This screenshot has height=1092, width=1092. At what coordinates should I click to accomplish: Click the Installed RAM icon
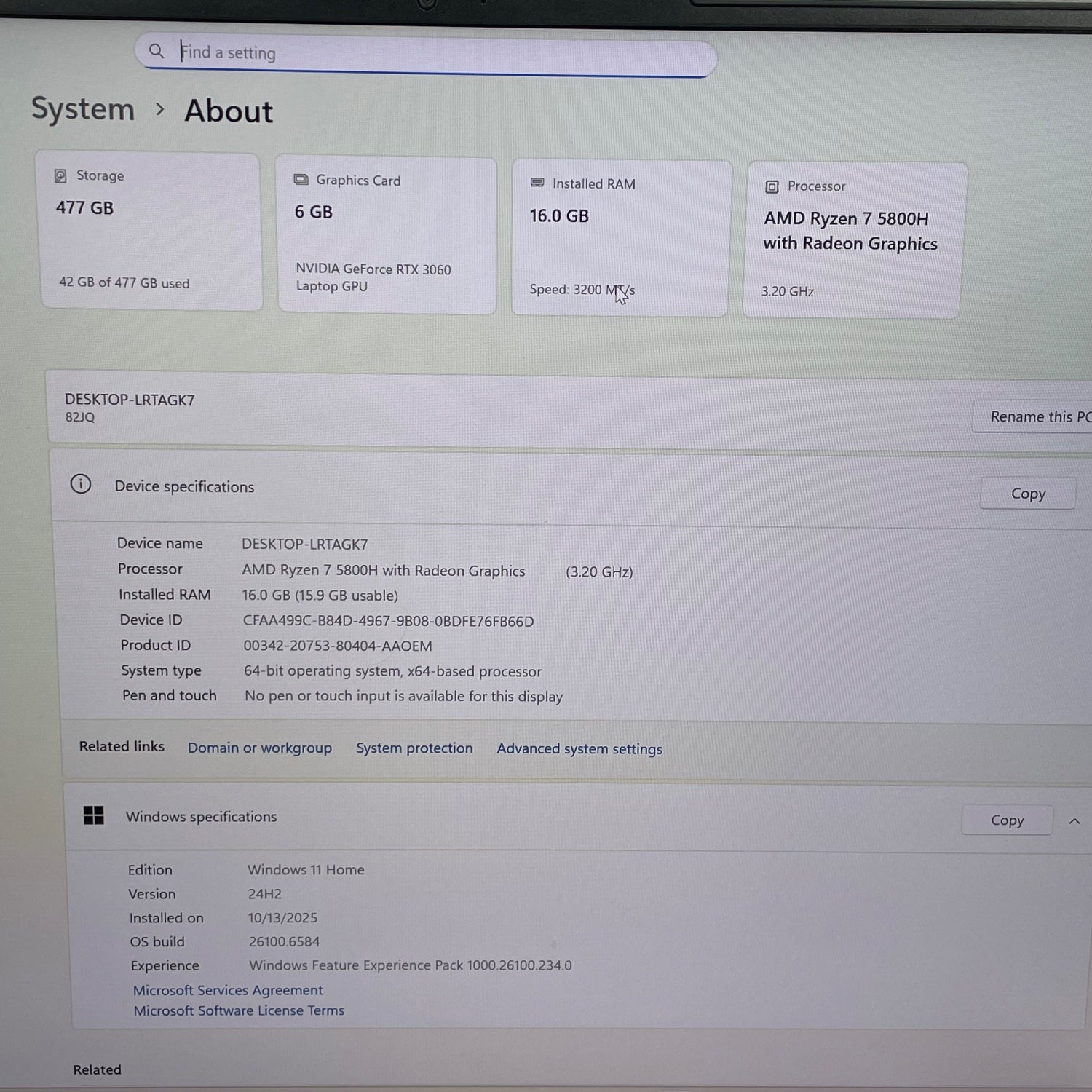(x=537, y=183)
